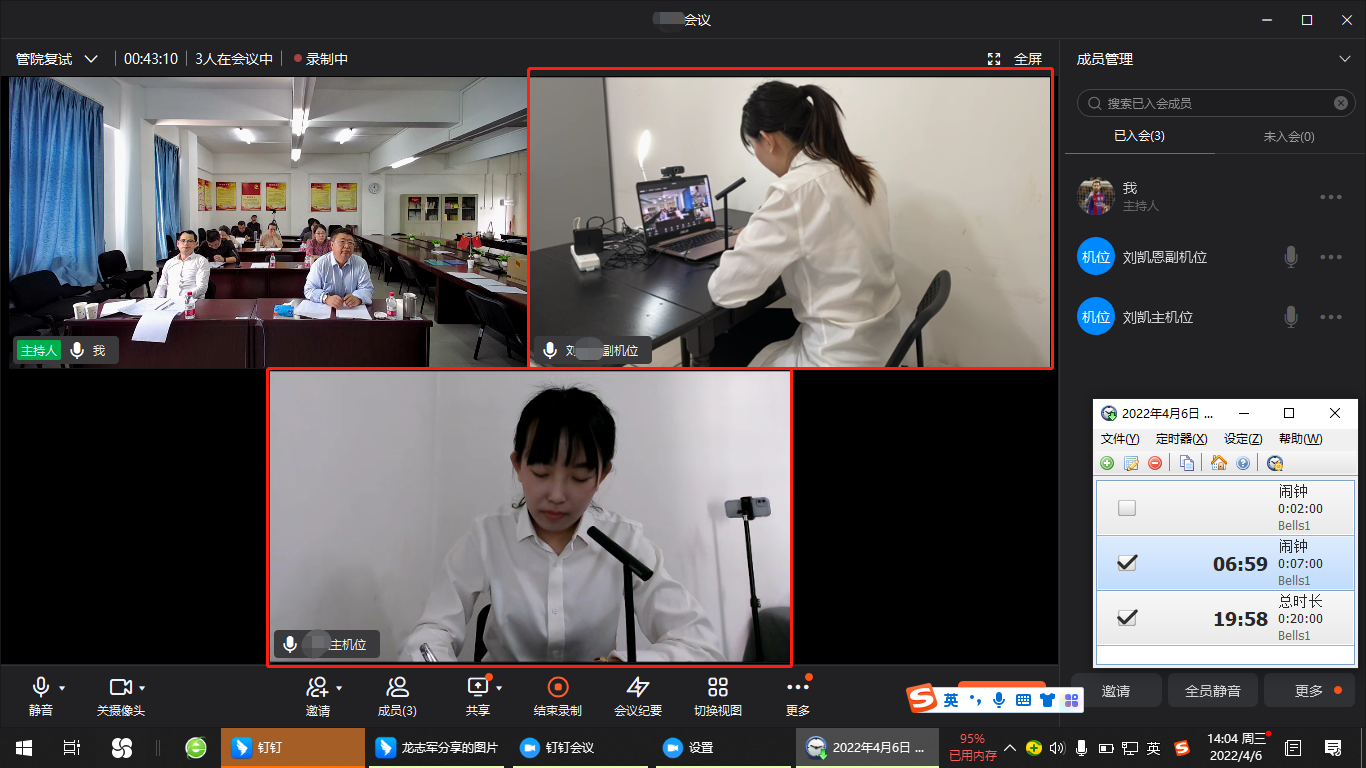This screenshot has width=1366, height=768.
Task: Expand the 管院复试 meeting info dropdown
Action: point(91,59)
